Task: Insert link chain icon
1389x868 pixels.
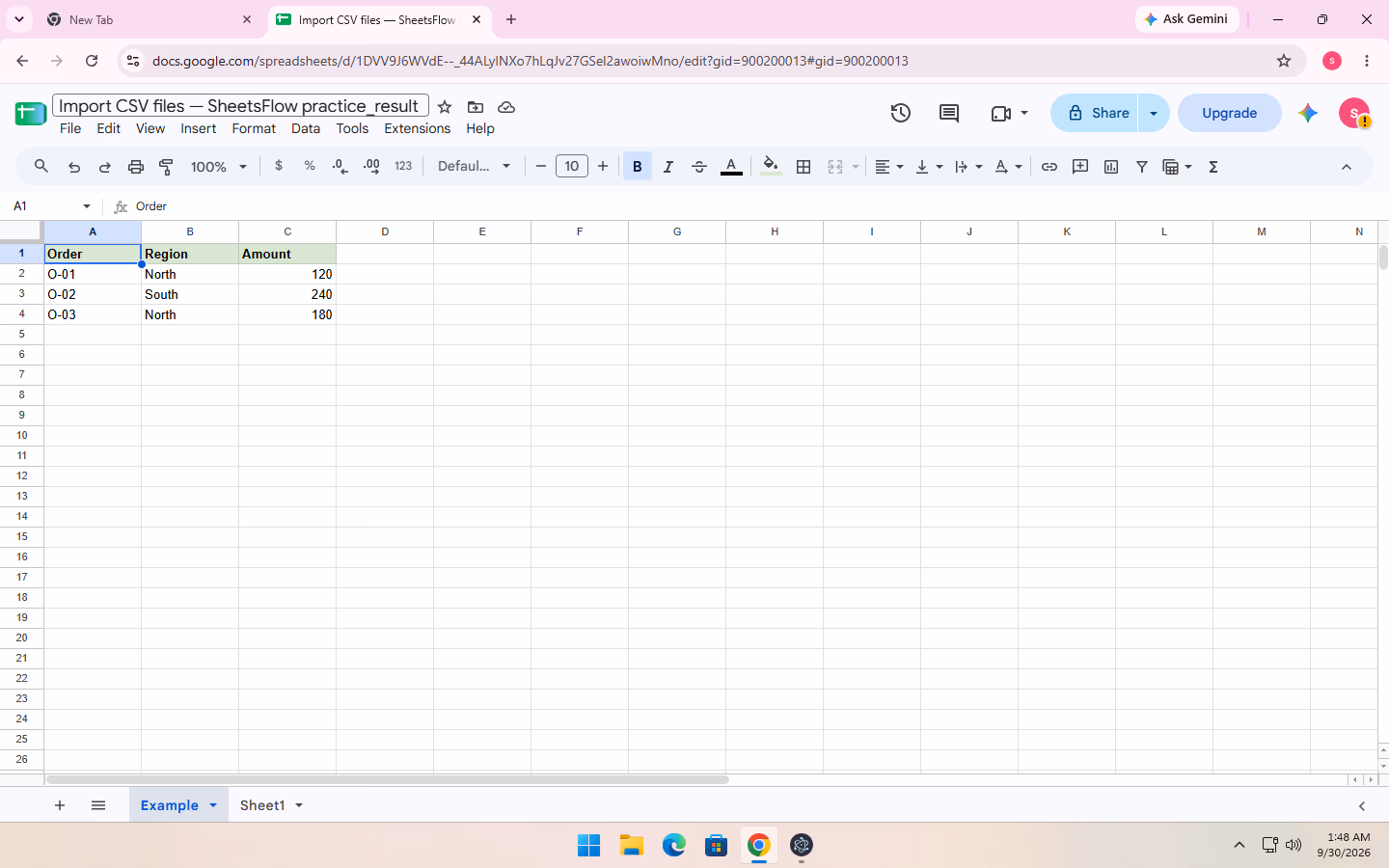Action: [x=1049, y=167]
